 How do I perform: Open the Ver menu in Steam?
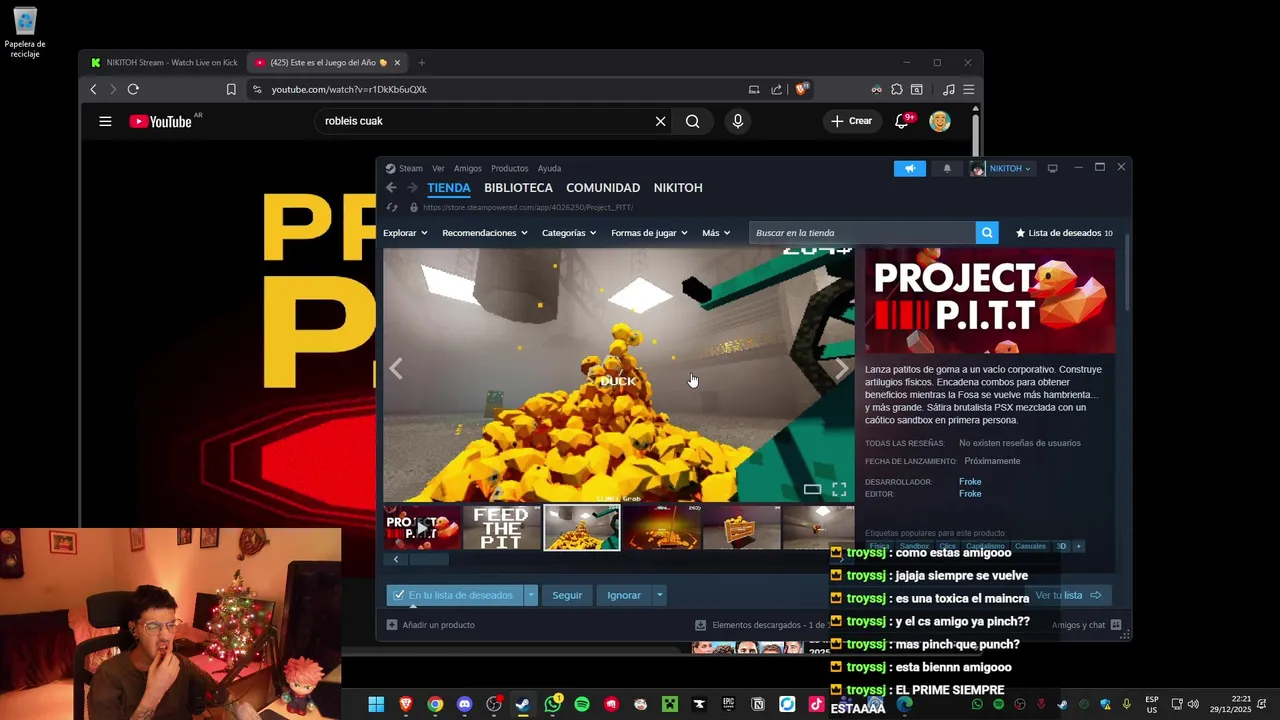coord(438,168)
